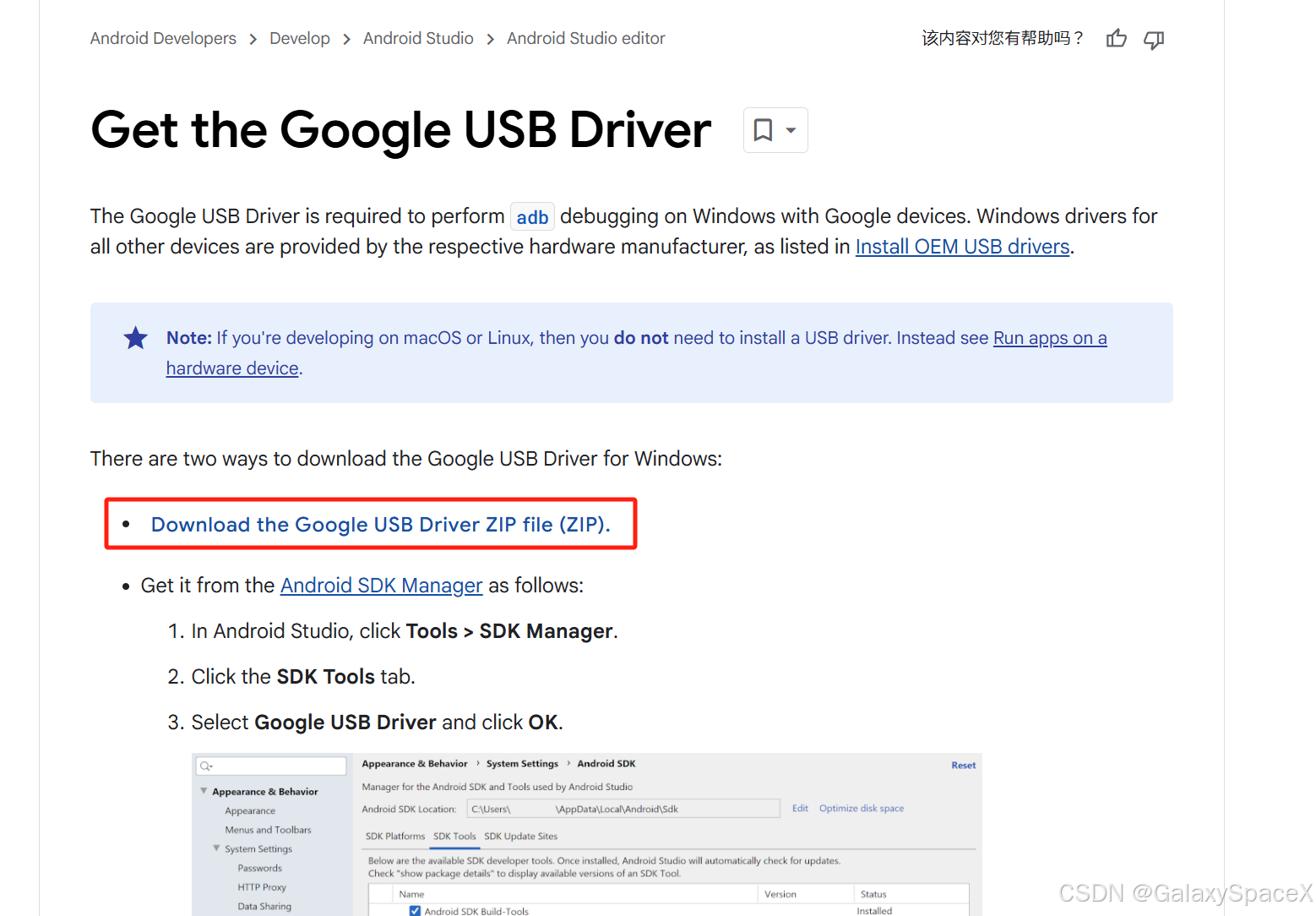Click the 'Android SDK' settings breadcrumb text
The width and height of the screenshot is (1316, 916).
606,764
